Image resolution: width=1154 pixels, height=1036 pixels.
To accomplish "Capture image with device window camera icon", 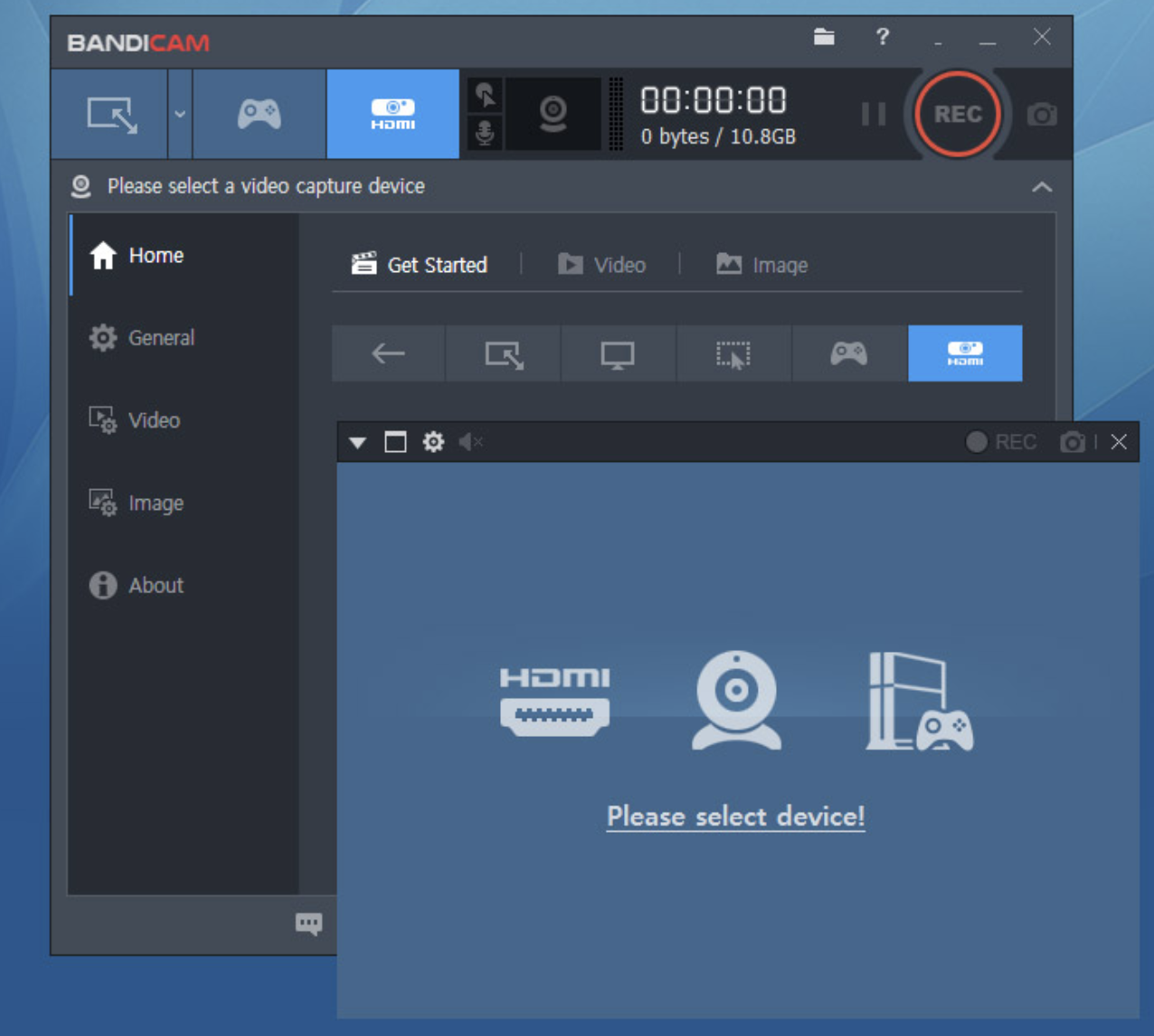I will [1073, 442].
